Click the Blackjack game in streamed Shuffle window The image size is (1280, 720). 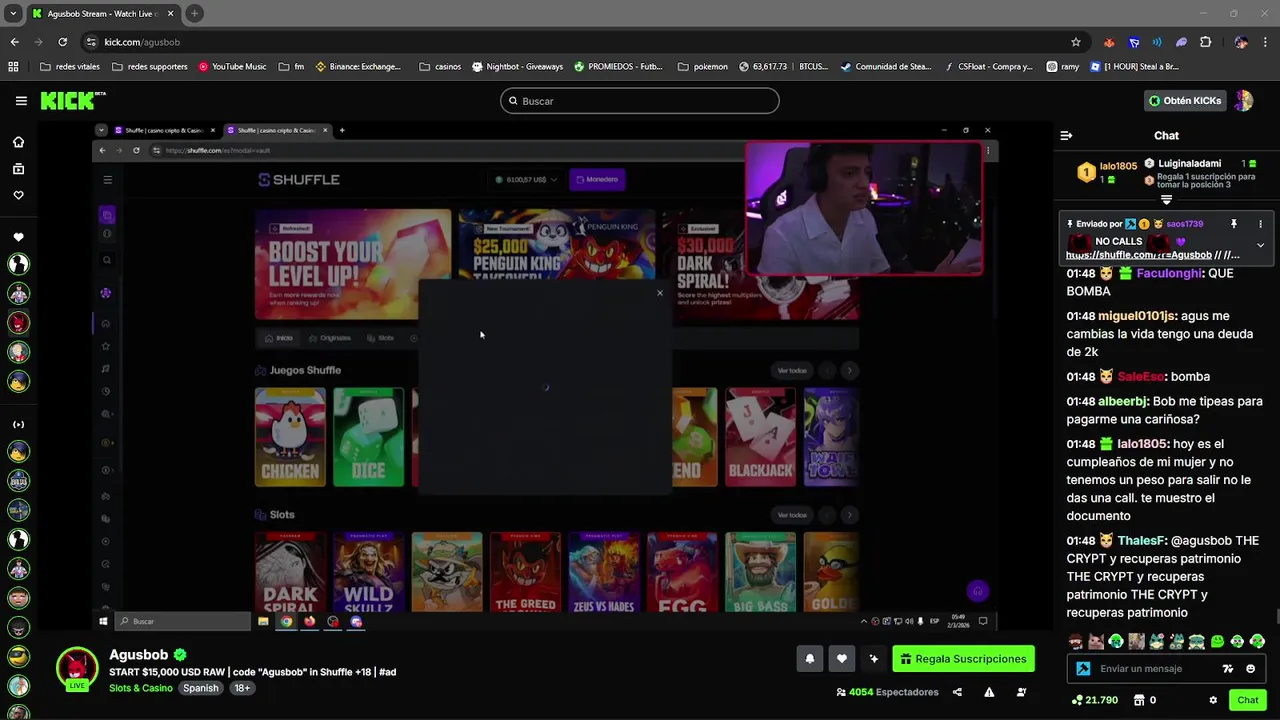click(760, 437)
